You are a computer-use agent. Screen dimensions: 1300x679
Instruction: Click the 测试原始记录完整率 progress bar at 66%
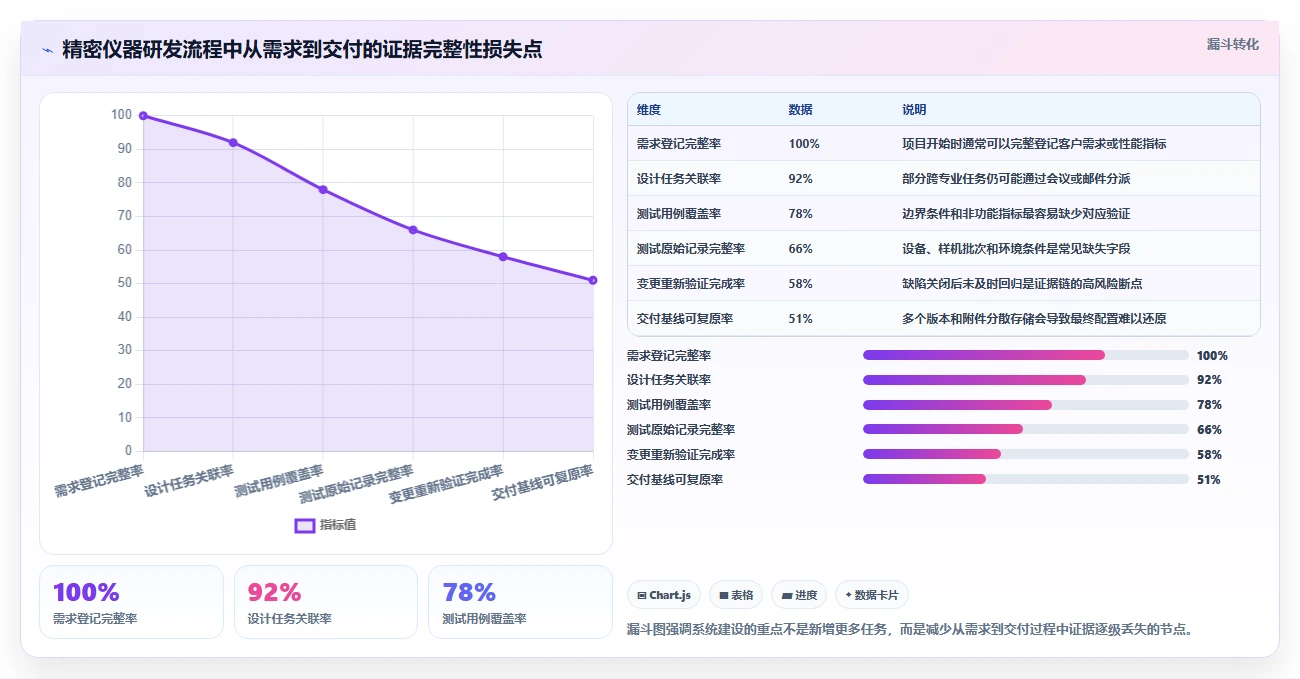tap(1026, 429)
